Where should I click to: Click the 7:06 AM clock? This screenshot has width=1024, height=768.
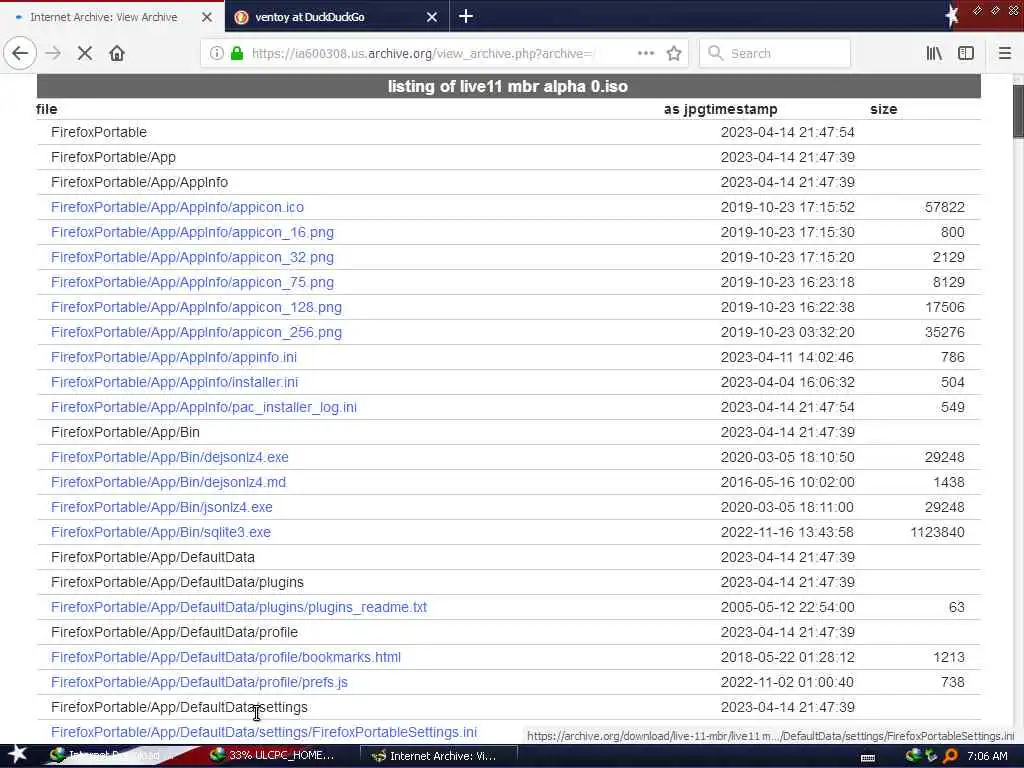click(x=987, y=756)
